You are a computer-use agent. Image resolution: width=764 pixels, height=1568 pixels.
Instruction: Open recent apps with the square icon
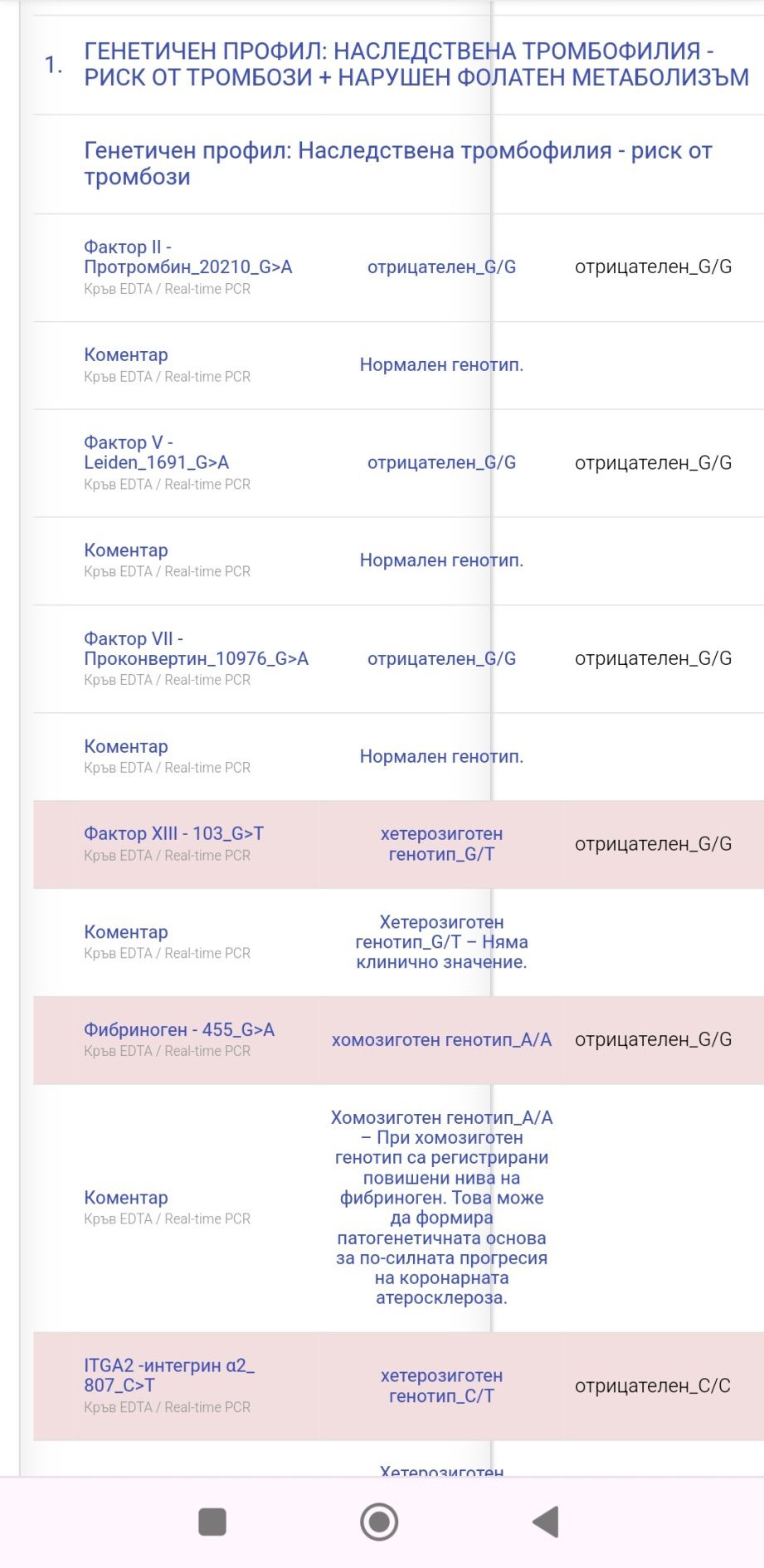[212, 1522]
